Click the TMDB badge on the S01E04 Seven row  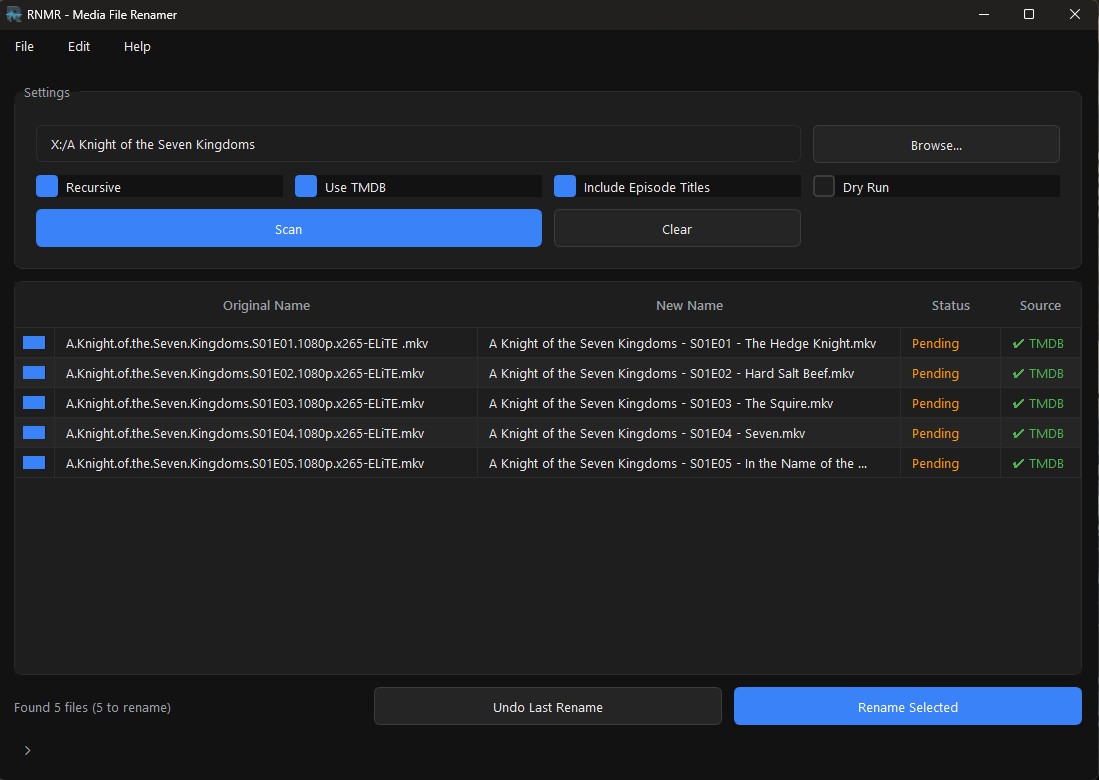(x=1040, y=433)
